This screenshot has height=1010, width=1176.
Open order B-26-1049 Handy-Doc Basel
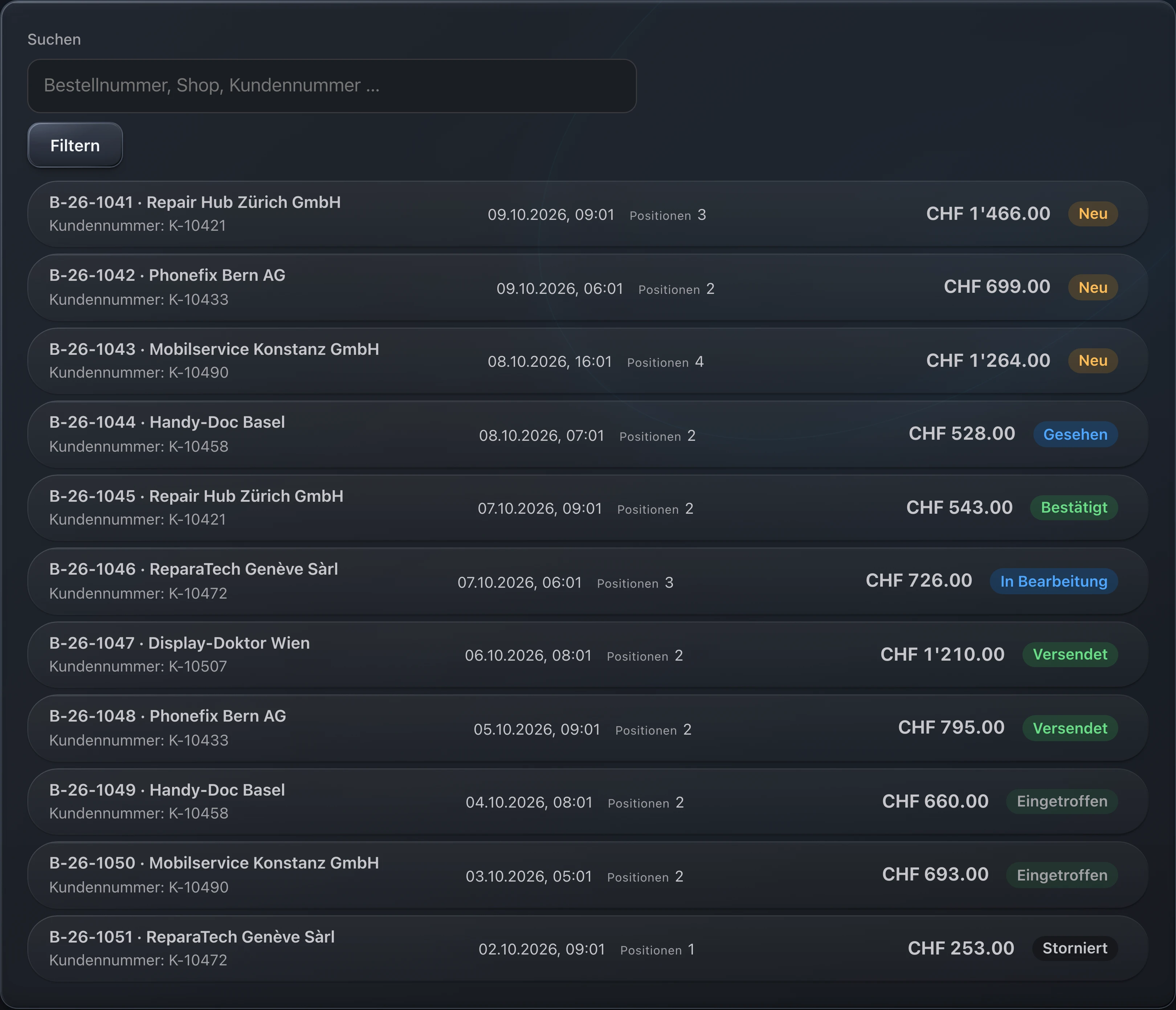pos(587,802)
